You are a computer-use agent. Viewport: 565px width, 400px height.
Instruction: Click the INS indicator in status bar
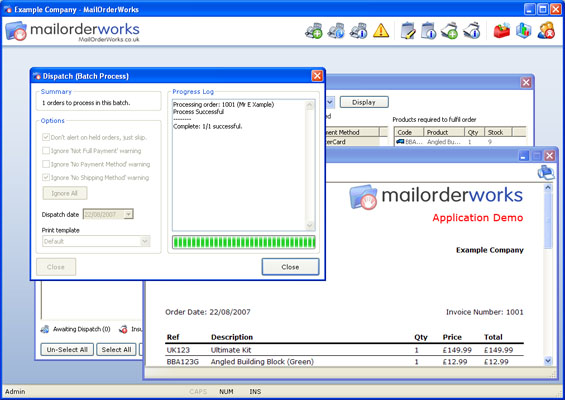click(x=255, y=391)
